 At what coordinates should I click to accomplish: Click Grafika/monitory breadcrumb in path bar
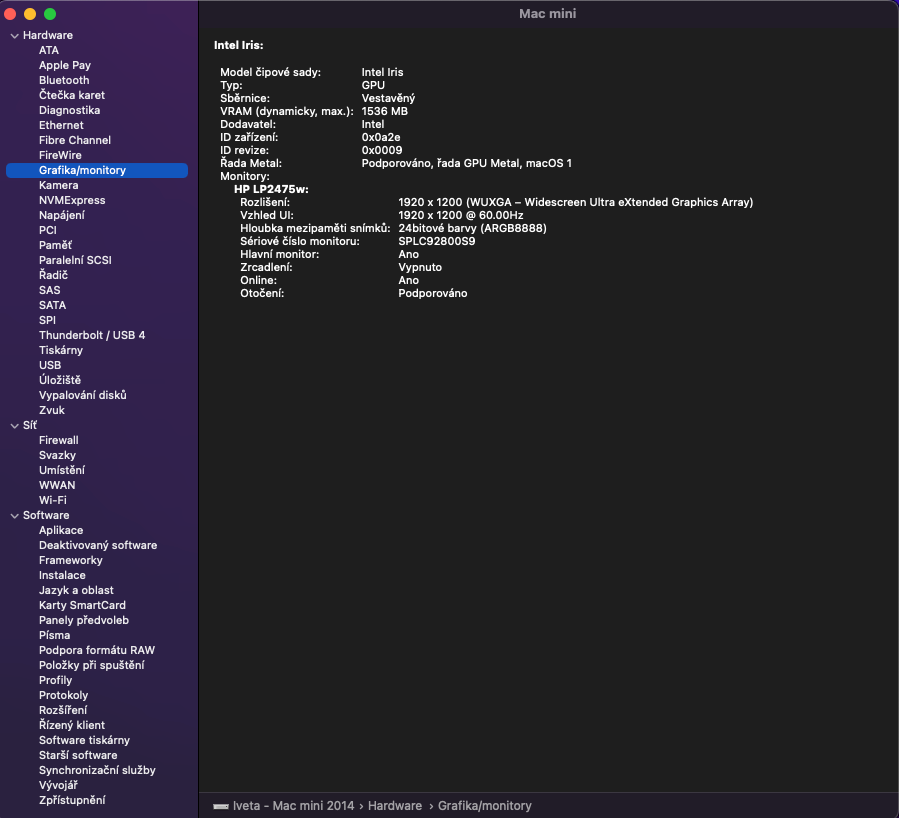[485, 806]
